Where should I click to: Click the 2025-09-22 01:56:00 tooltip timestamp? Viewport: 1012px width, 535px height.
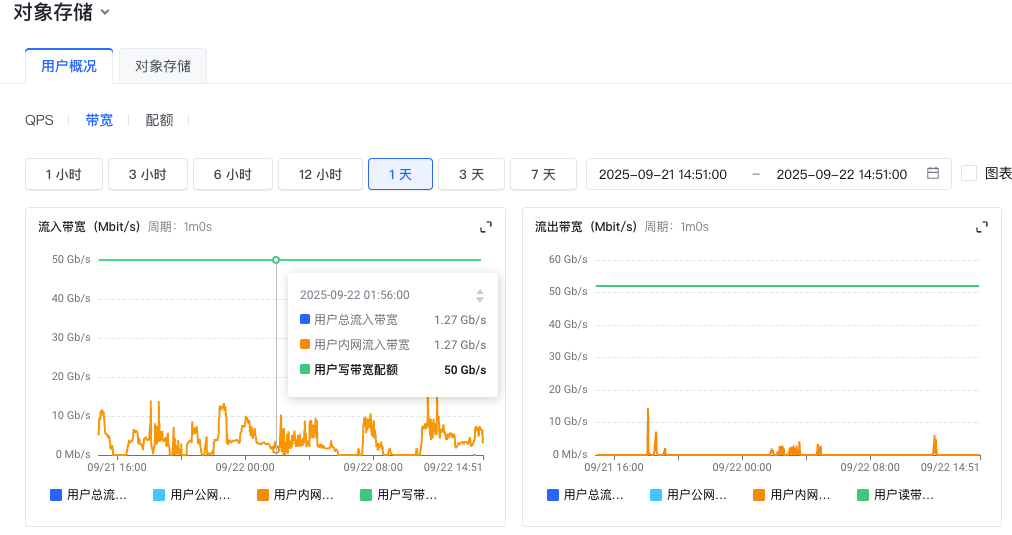coord(354,295)
